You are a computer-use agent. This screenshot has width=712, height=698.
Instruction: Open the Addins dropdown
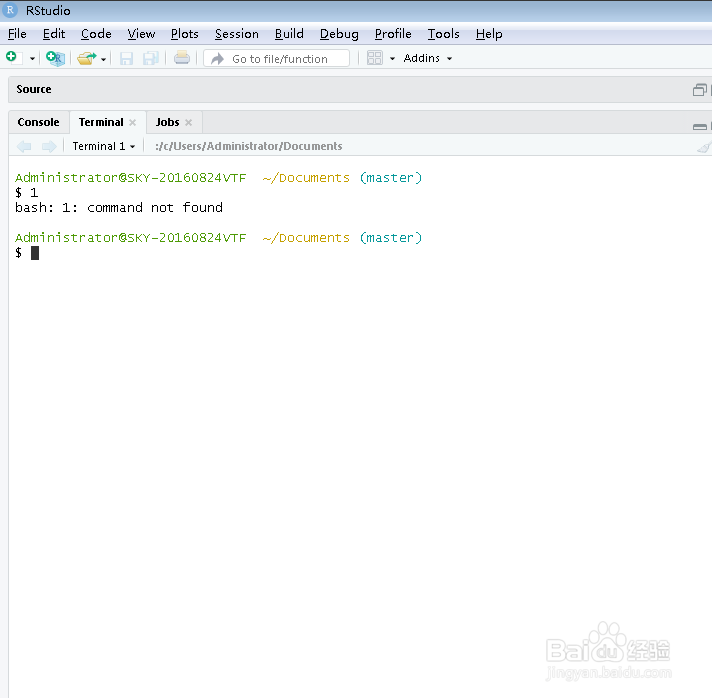click(x=428, y=58)
